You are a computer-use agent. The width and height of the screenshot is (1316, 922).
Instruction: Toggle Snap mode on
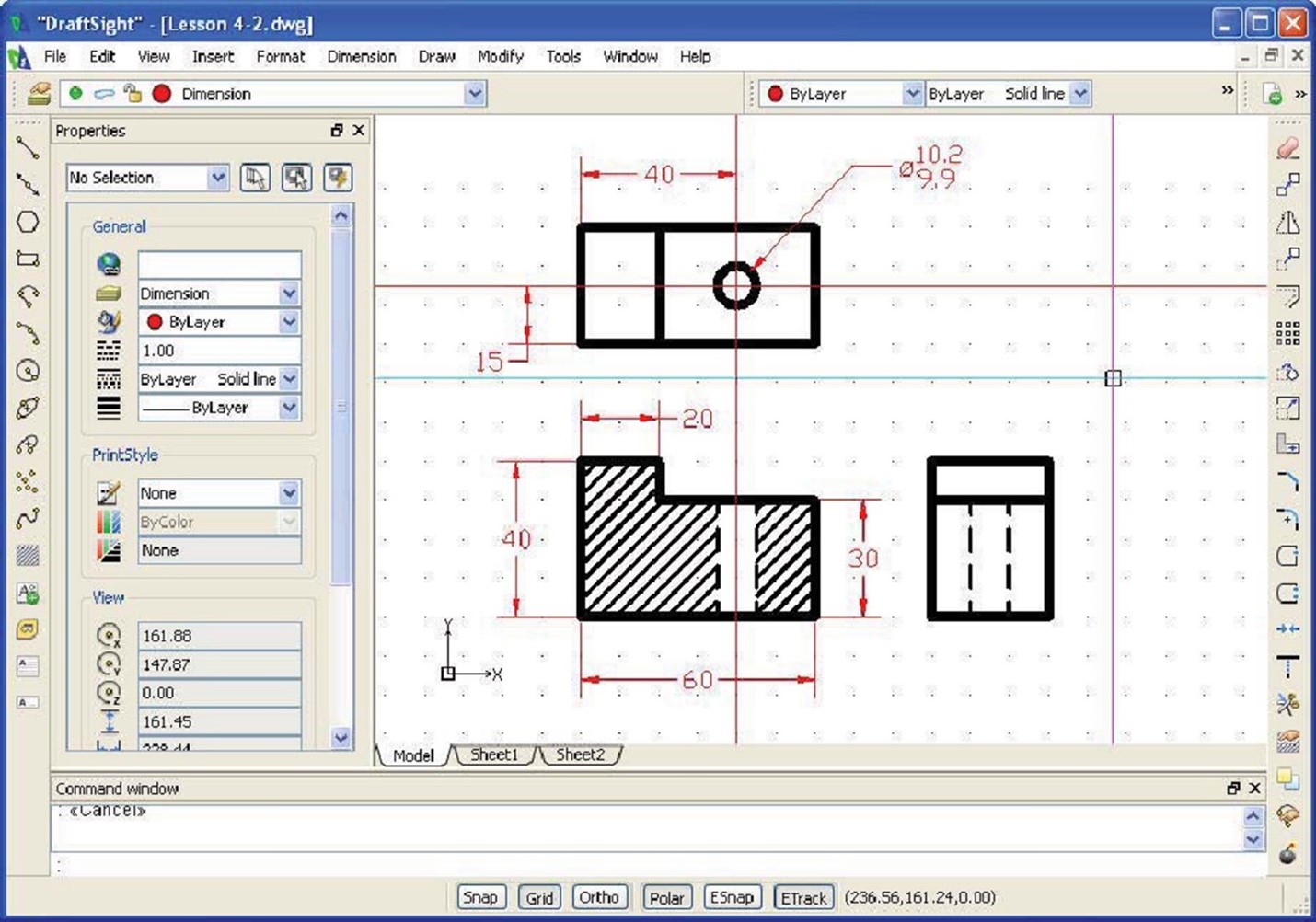(x=480, y=896)
